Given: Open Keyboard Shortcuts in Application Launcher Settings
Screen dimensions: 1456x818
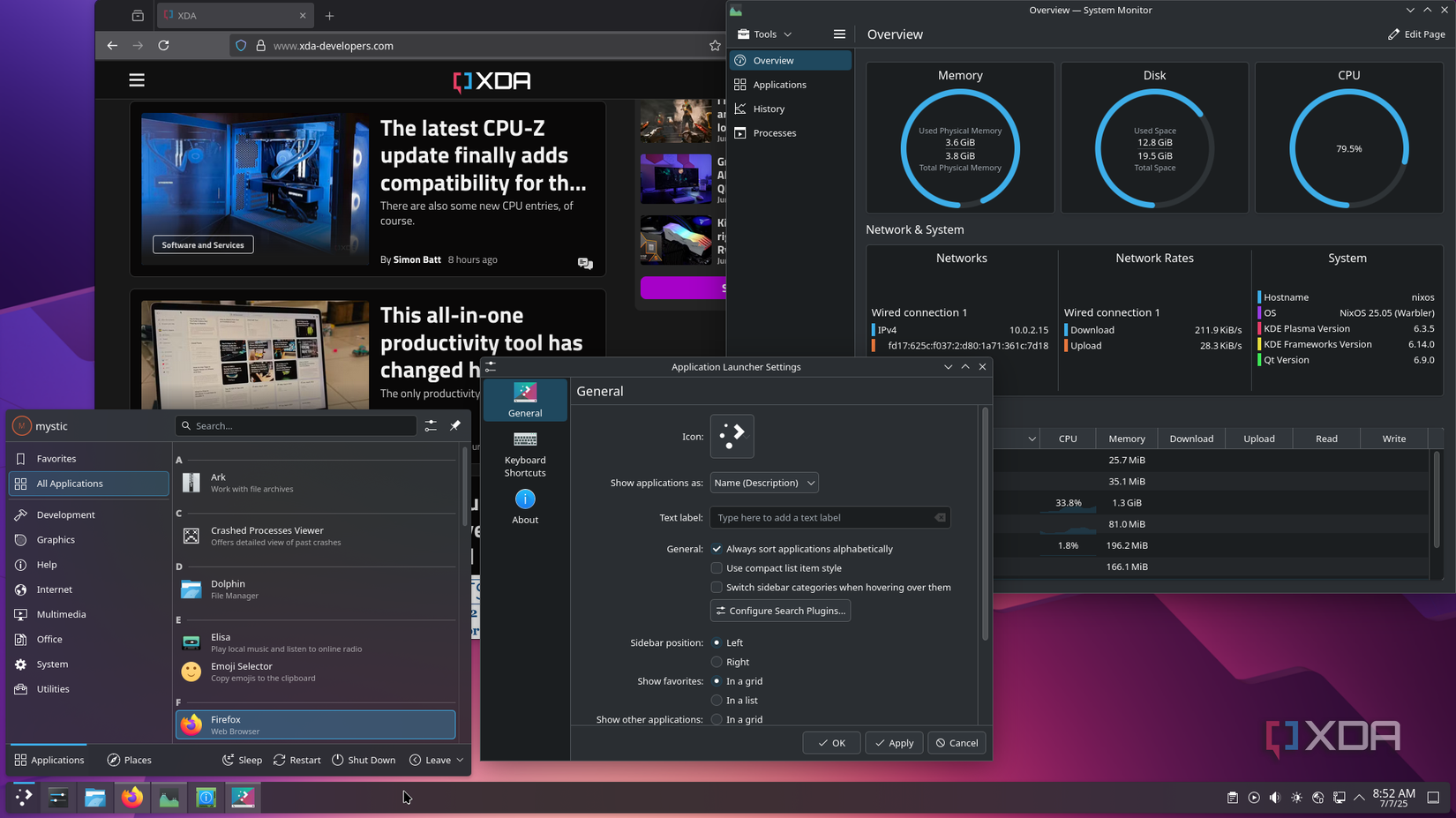Looking at the screenshot, I should [x=525, y=454].
